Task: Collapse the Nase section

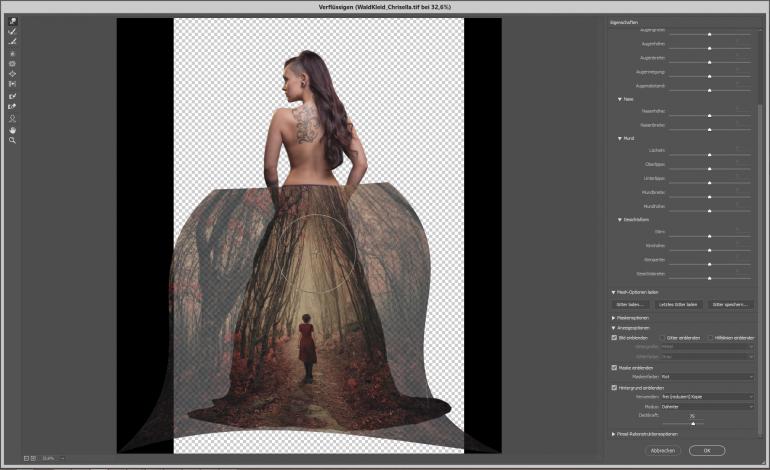Action: 620,99
